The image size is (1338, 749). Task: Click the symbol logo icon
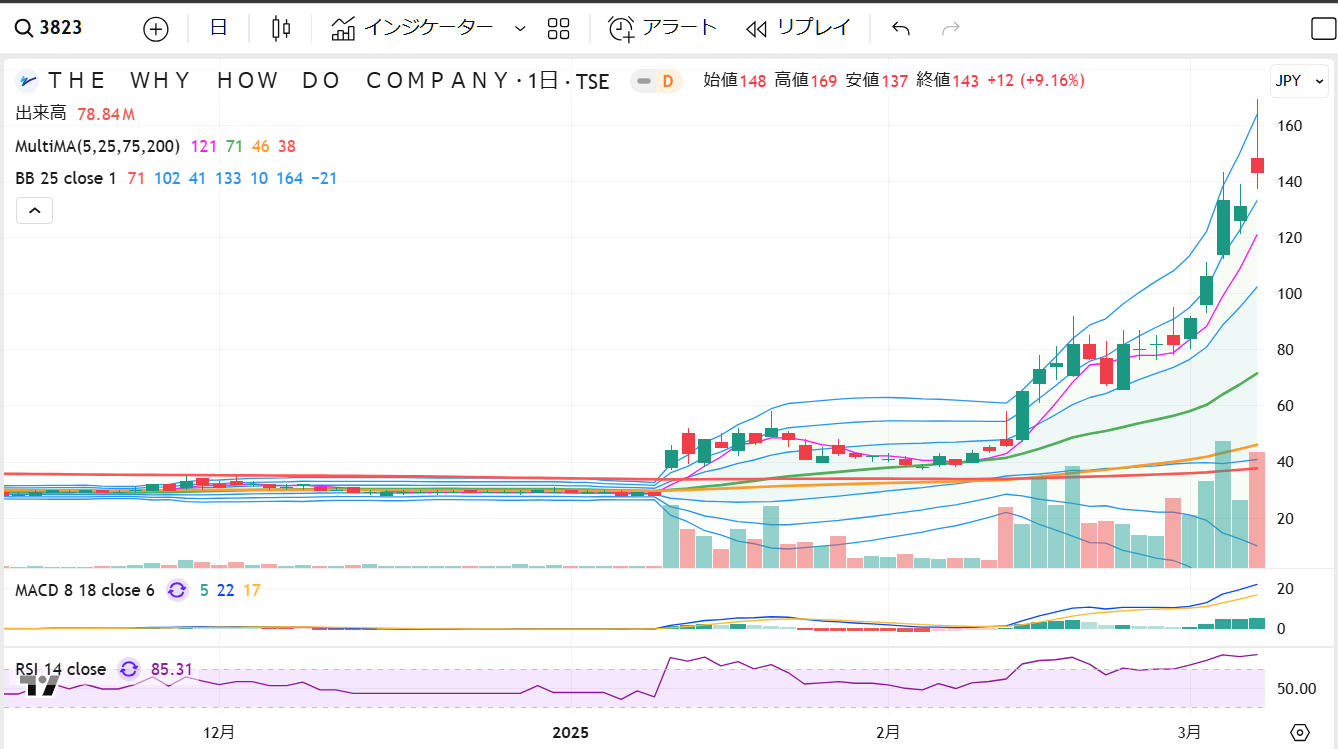point(28,81)
